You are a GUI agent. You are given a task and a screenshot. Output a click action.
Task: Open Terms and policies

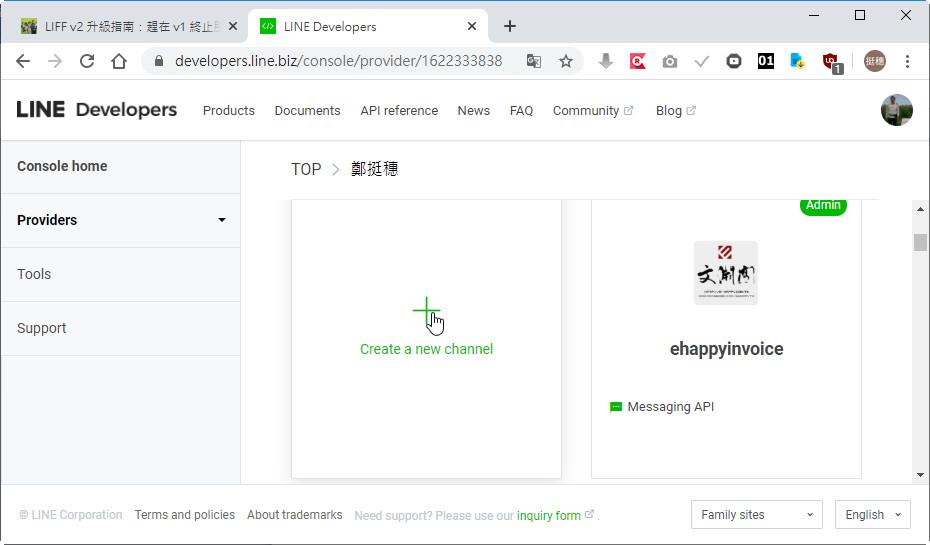click(x=184, y=515)
